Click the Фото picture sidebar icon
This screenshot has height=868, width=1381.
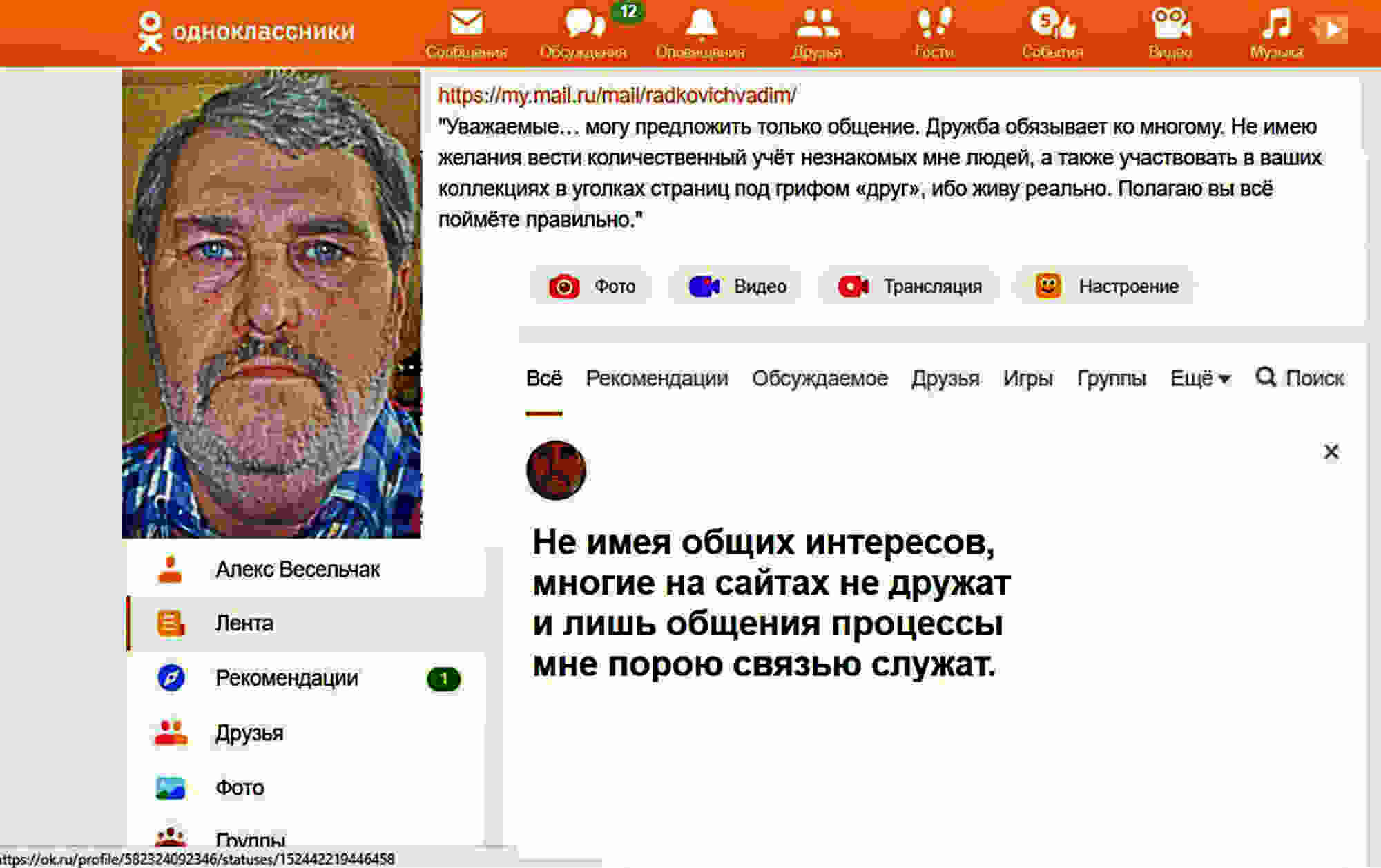[x=171, y=788]
